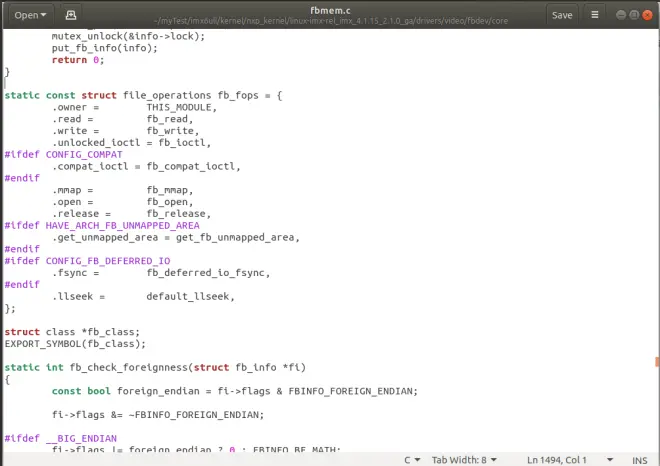This screenshot has height=466, width=660.
Task: Click on fb_open entry
Action: point(167,202)
